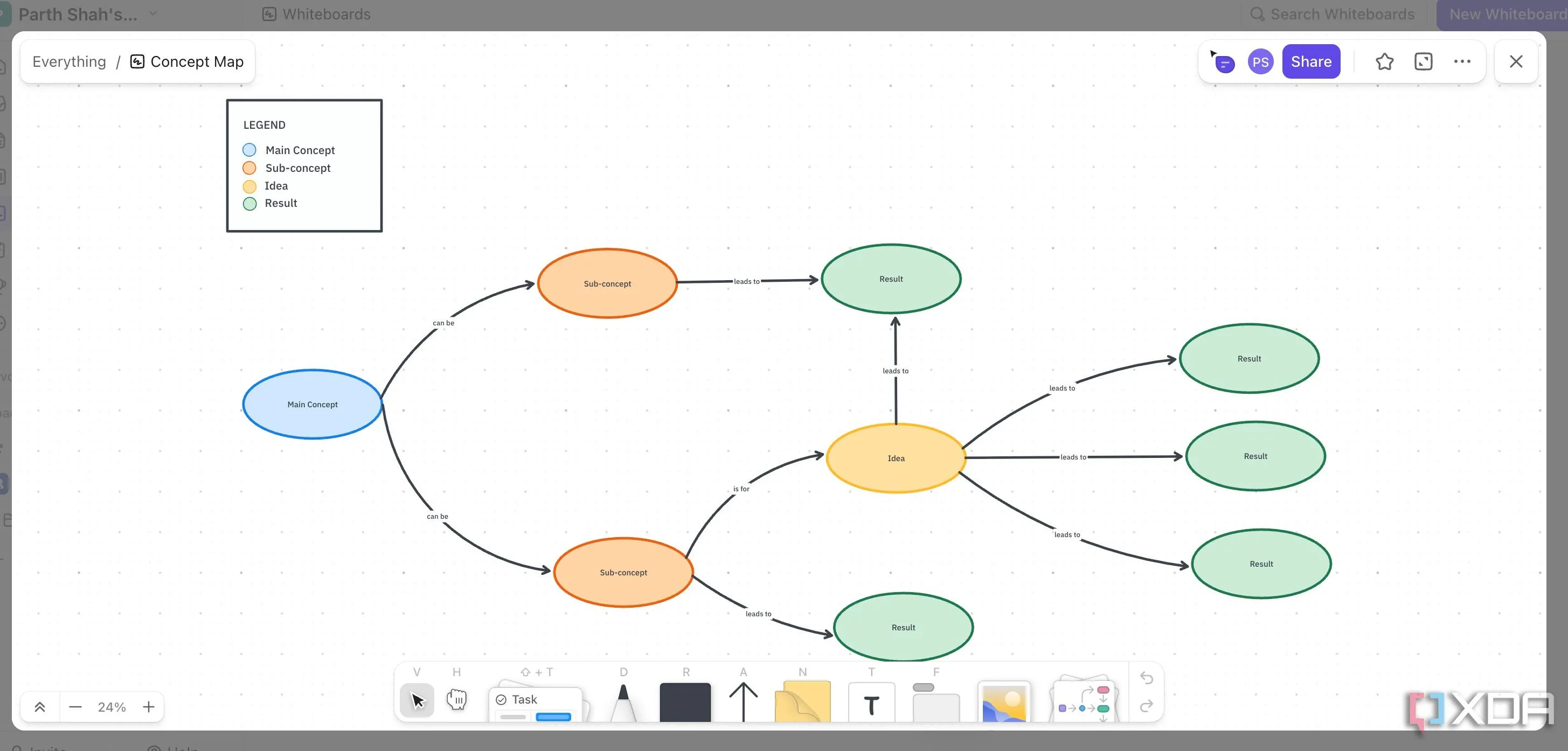This screenshot has width=1568, height=751.
Task: Select the bottom center Result node
Action: pyautogui.click(x=903, y=627)
